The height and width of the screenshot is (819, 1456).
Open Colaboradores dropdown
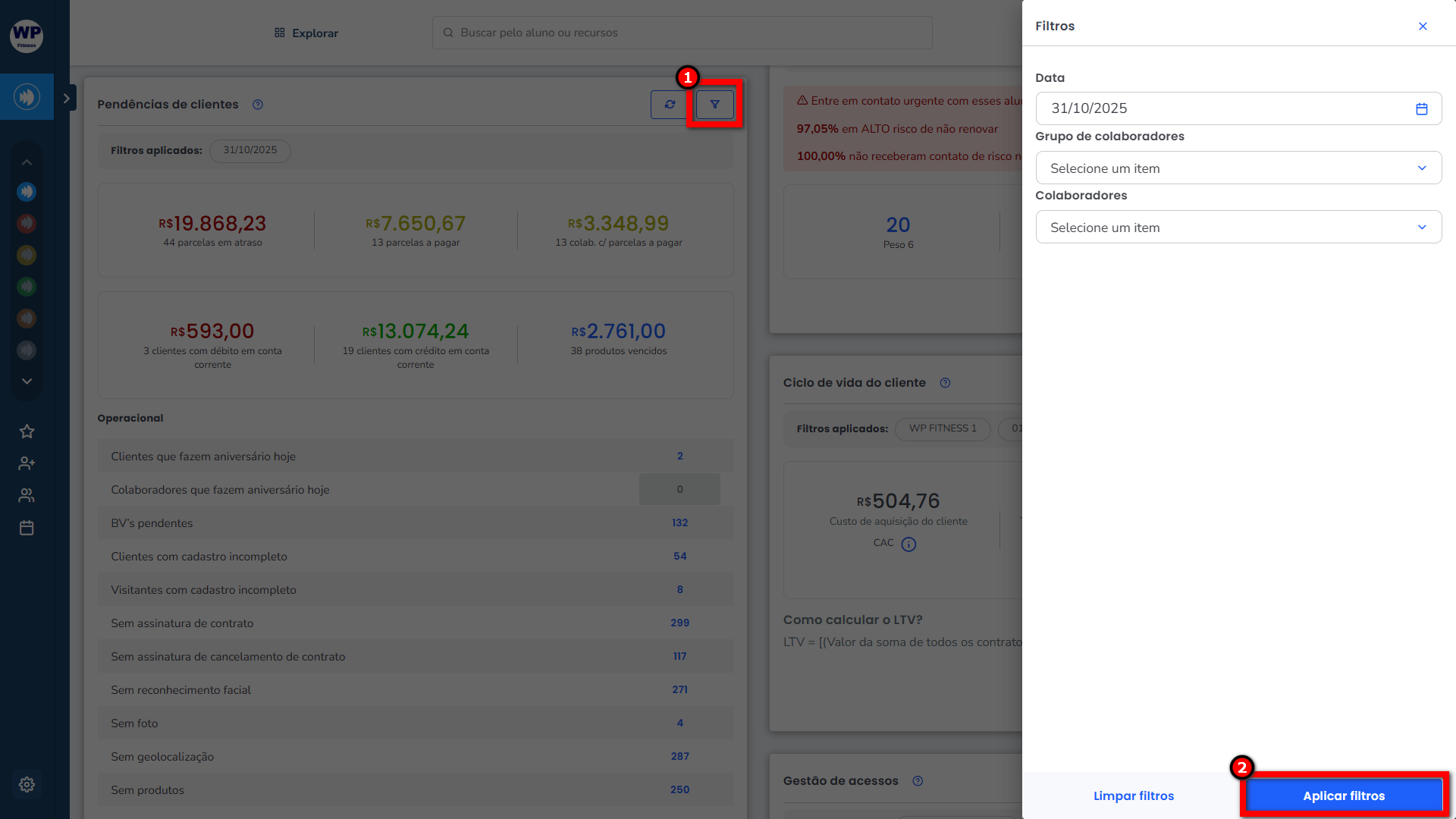point(1238,227)
